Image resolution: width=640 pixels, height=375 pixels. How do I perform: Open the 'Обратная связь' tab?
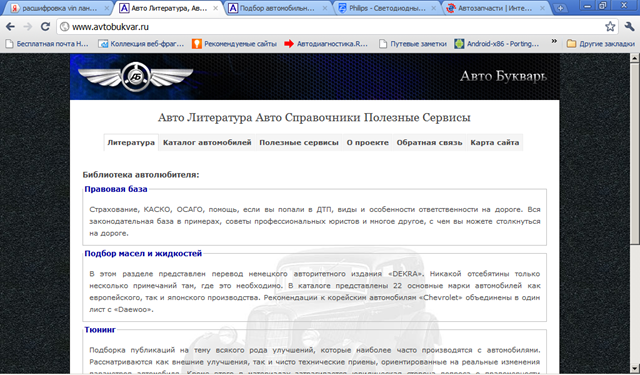tap(429, 142)
